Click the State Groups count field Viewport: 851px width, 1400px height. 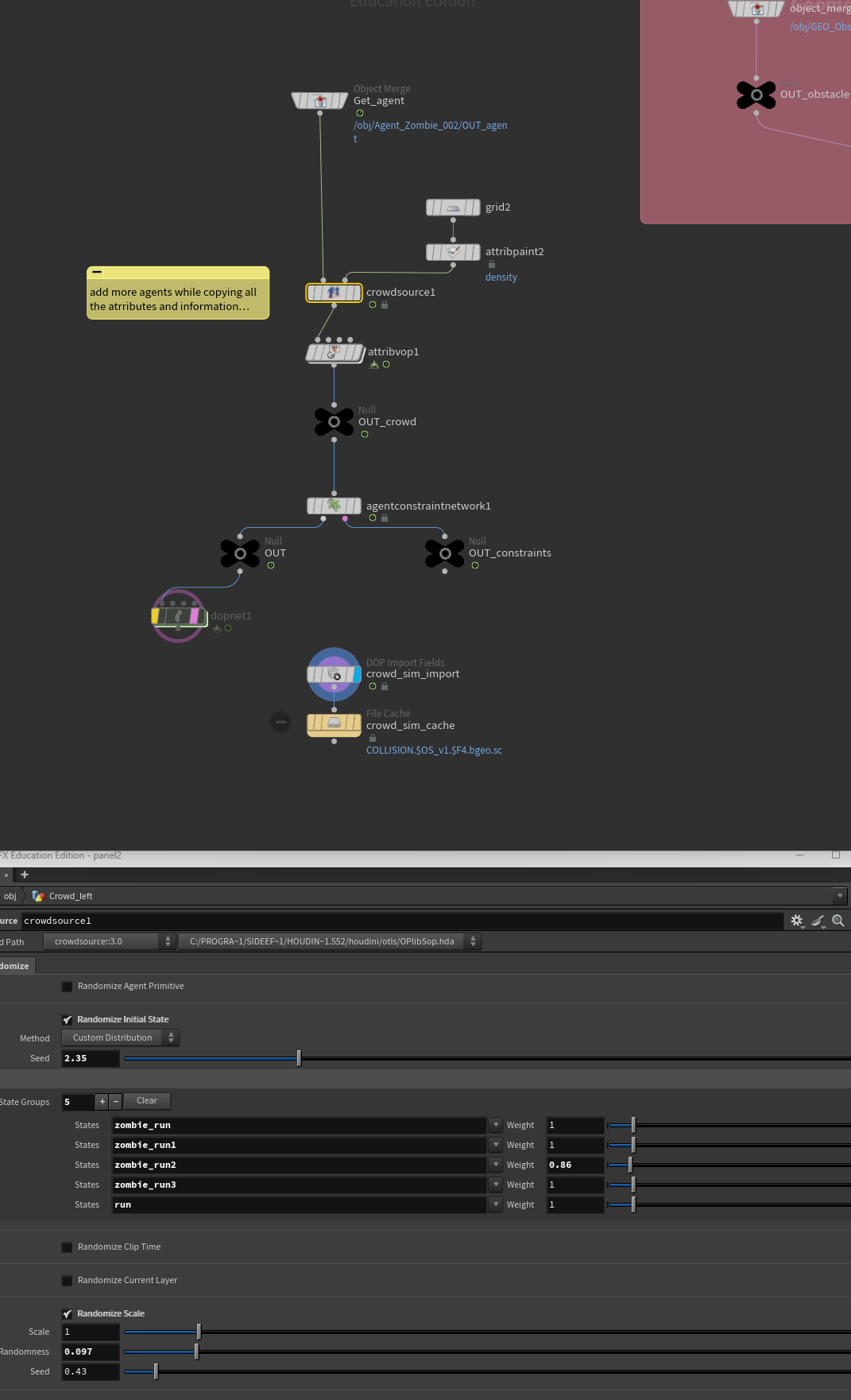pos(78,1102)
